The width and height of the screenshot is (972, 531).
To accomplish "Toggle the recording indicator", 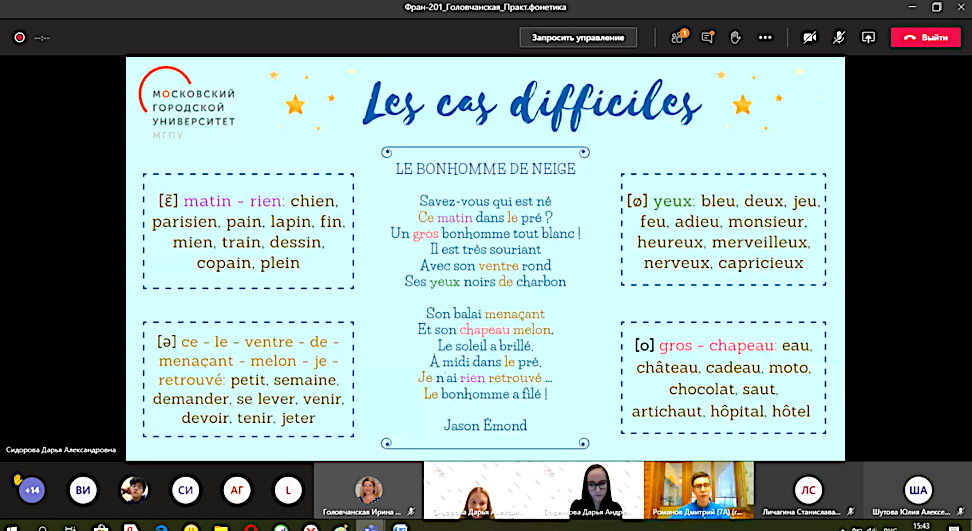I will [x=19, y=37].
